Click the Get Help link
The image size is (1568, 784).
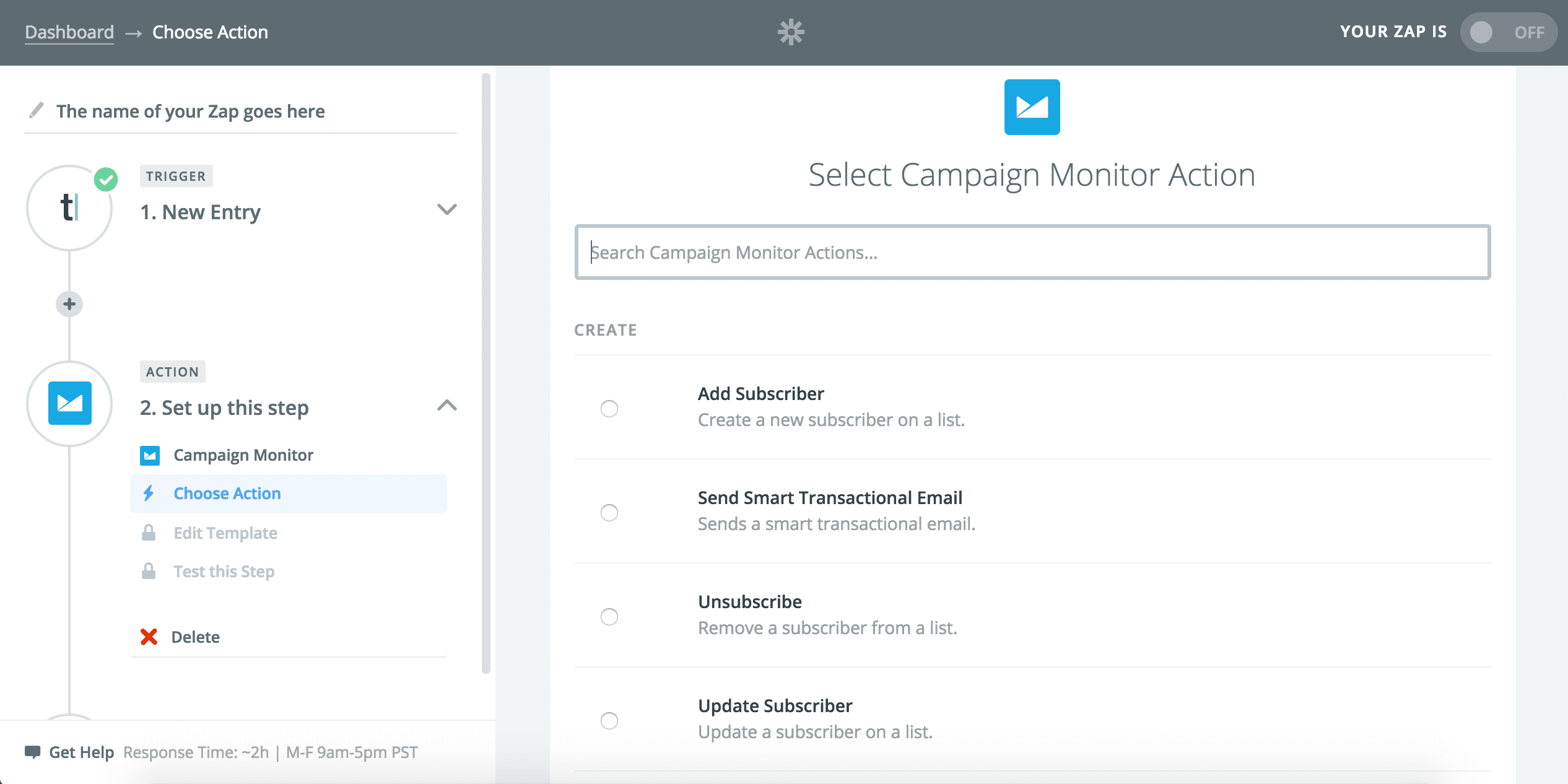point(81,752)
